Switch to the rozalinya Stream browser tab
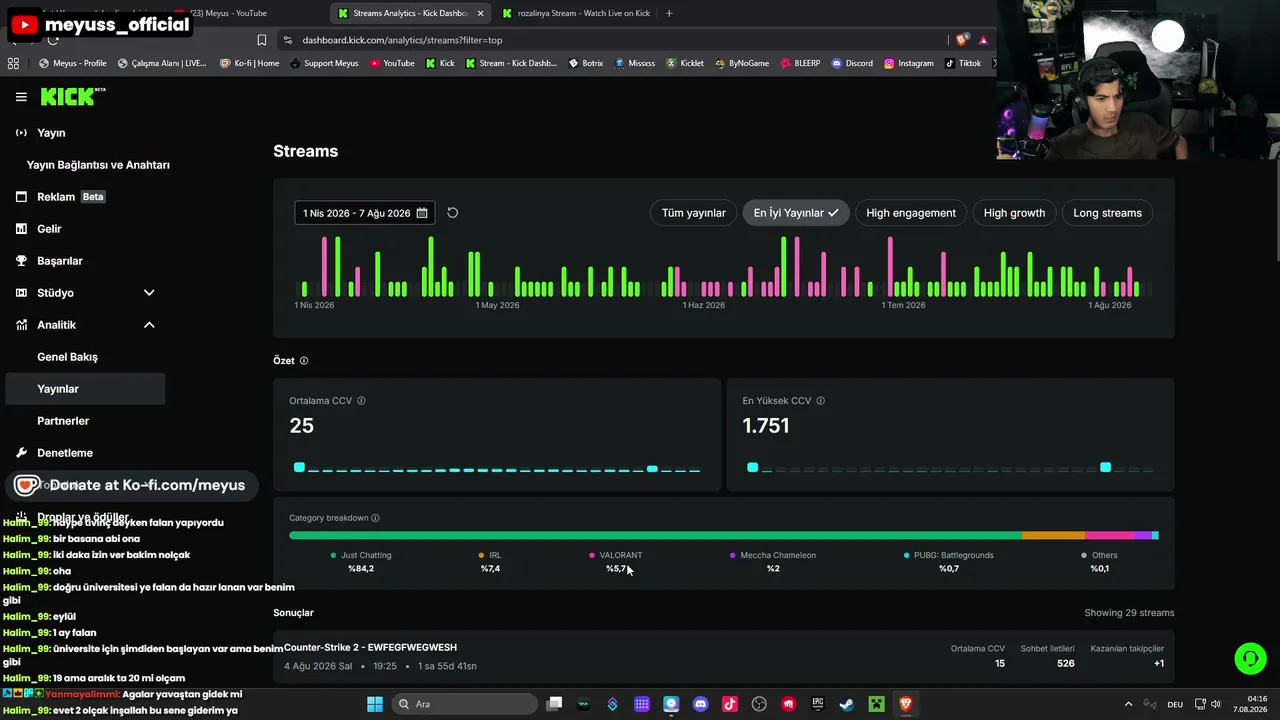This screenshot has width=1280, height=720. click(576, 13)
